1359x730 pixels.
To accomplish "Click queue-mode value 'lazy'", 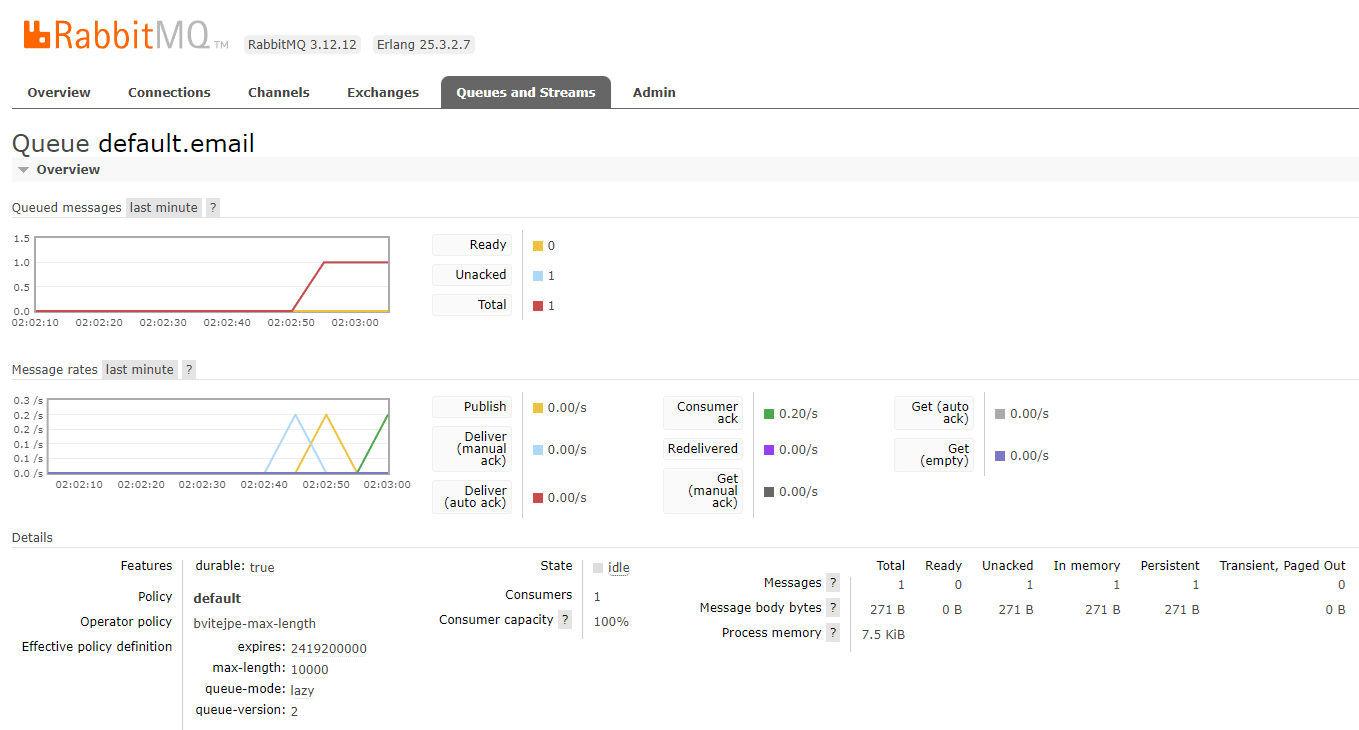I will click(303, 690).
